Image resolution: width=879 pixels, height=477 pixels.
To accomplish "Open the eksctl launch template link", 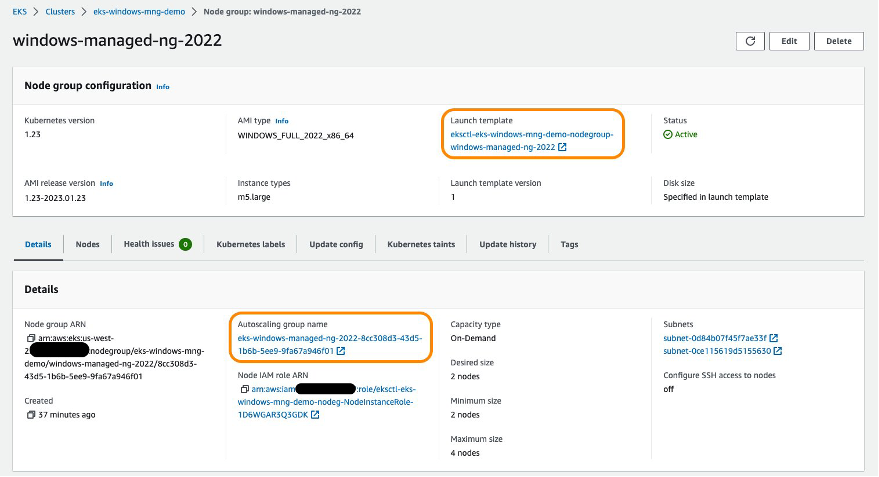I will (x=531, y=141).
